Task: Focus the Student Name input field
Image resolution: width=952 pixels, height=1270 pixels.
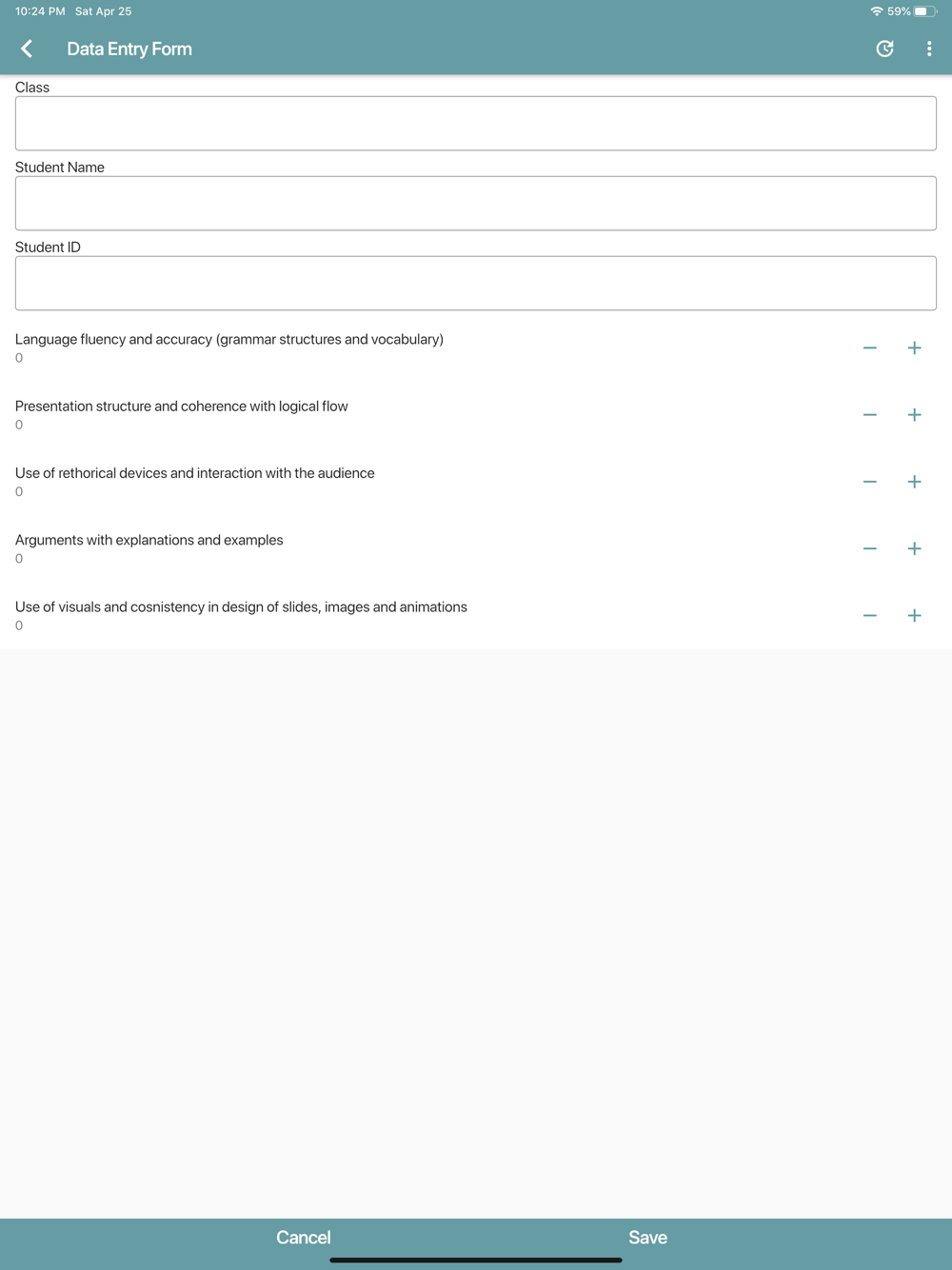Action: [x=476, y=203]
